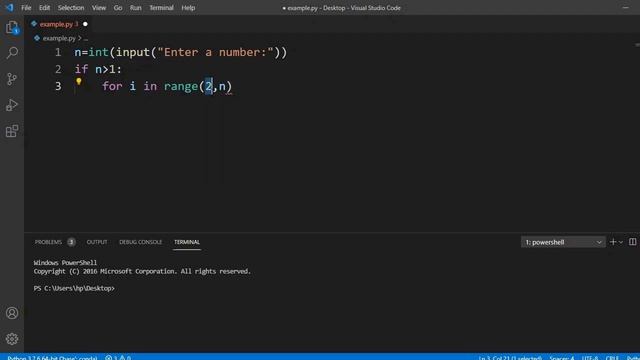The width and height of the screenshot is (640, 360).
Task: Click the 'range' keyword on line 3
Action: click(181, 86)
